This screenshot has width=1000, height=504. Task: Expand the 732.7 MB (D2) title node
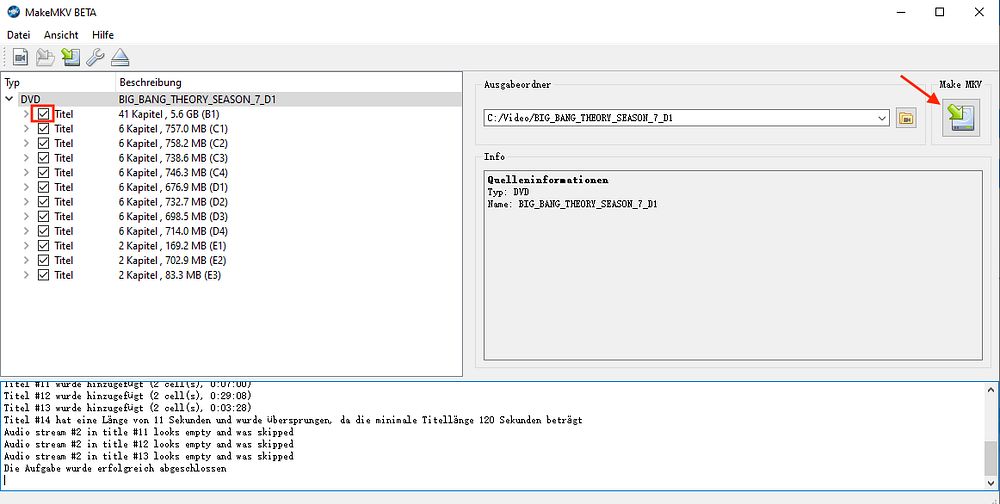pos(26,202)
